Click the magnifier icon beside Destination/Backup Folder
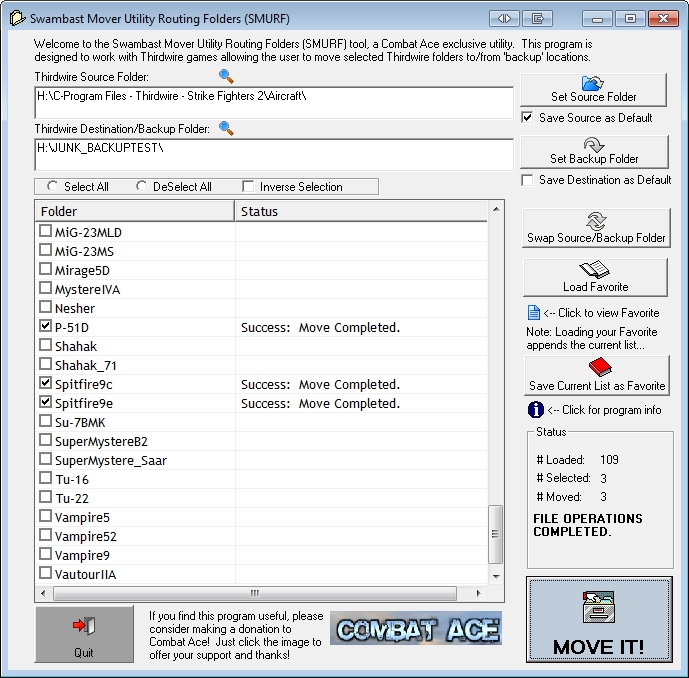Image resolution: width=689 pixels, height=678 pixels. pyautogui.click(x=226, y=128)
